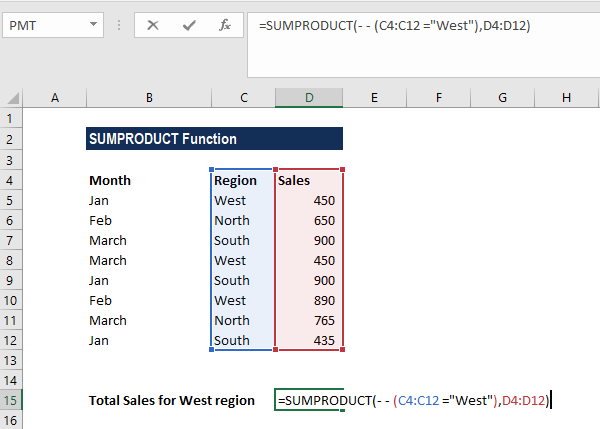Select column D header
600x429 pixels.
pos(309,98)
